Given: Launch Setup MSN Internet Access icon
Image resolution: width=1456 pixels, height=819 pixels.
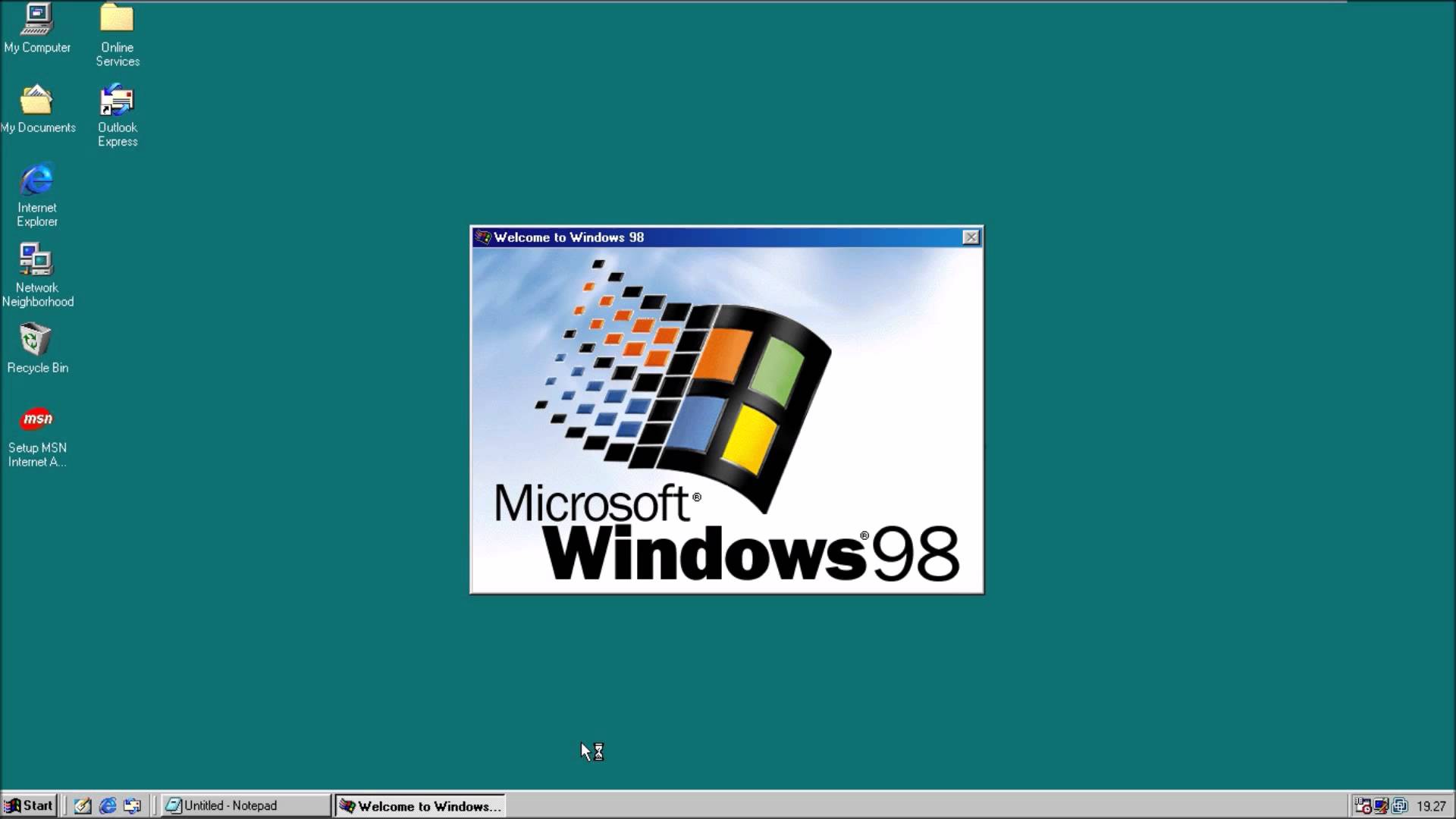Looking at the screenshot, I should click(37, 419).
